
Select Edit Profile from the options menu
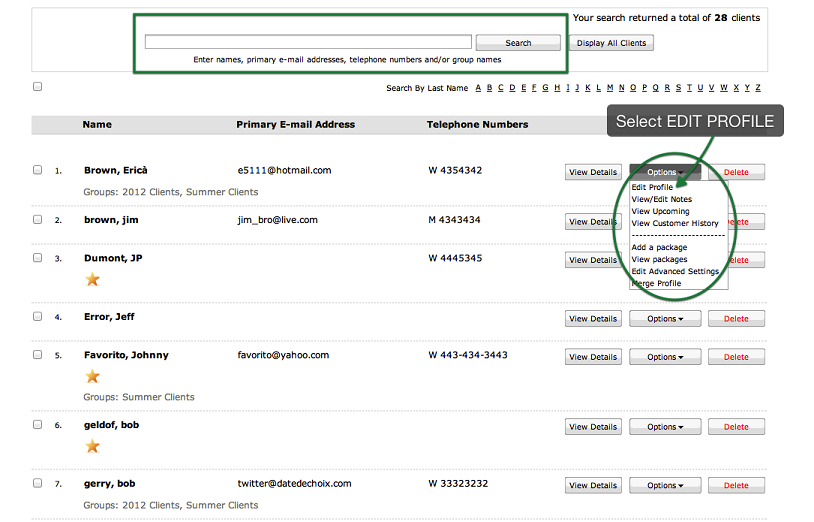click(652, 187)
